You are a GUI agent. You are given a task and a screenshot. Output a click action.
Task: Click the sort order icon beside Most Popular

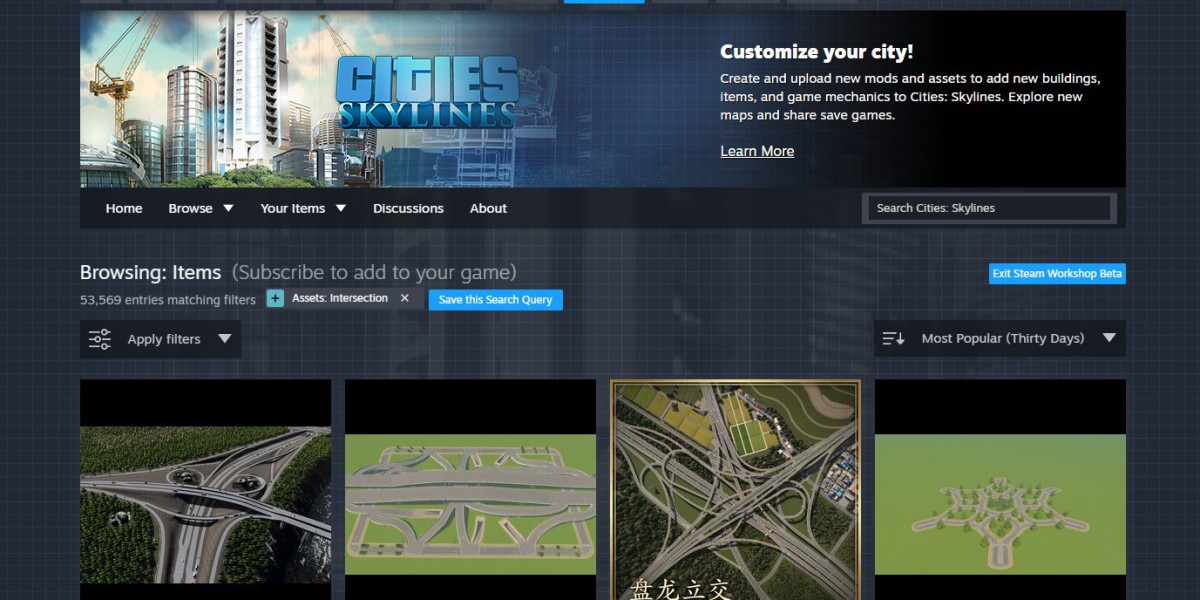tap(893, 339)
